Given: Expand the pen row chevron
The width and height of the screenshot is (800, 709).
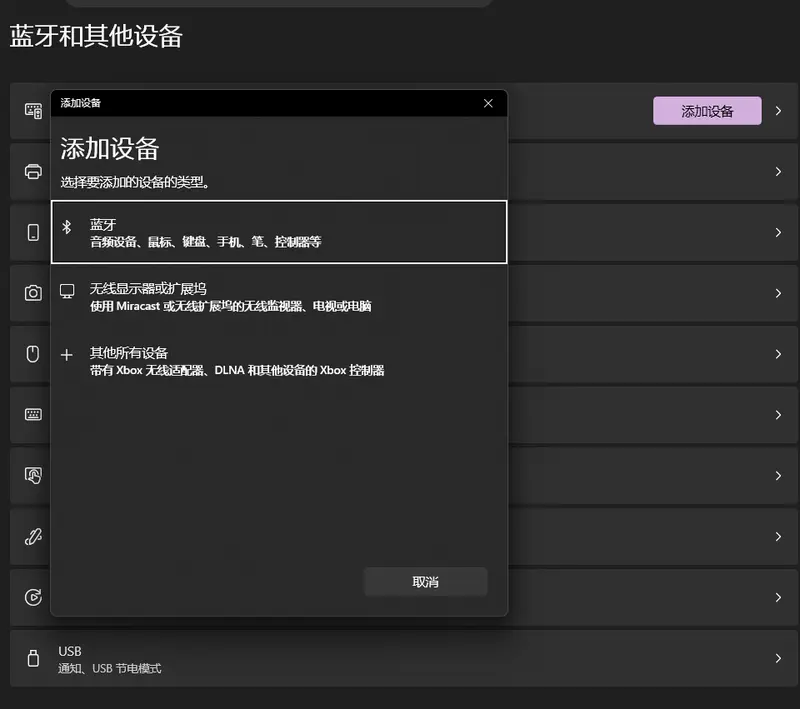Looking at the screenshot, I should [778, 536].
